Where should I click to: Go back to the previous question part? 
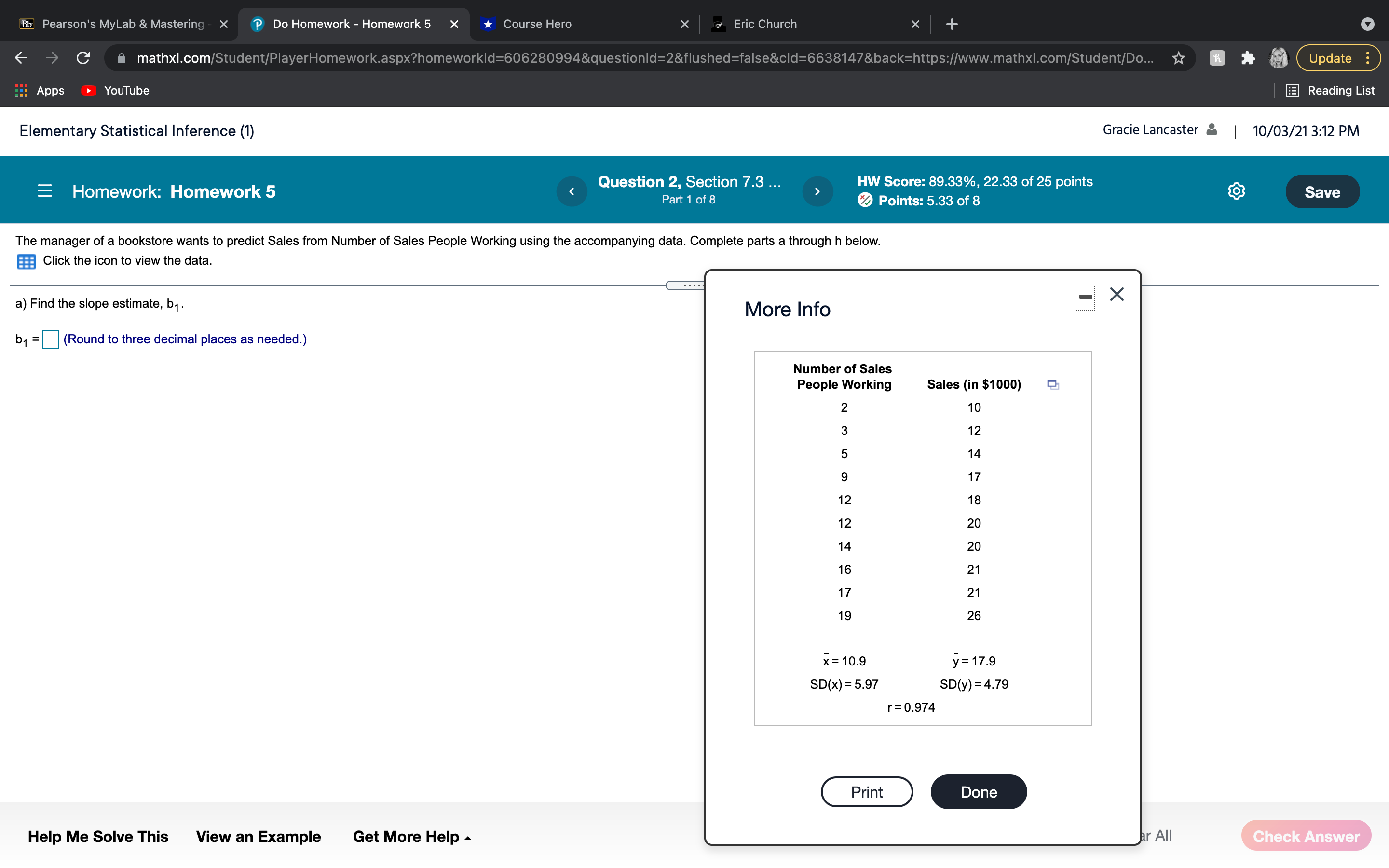(572, 191)
